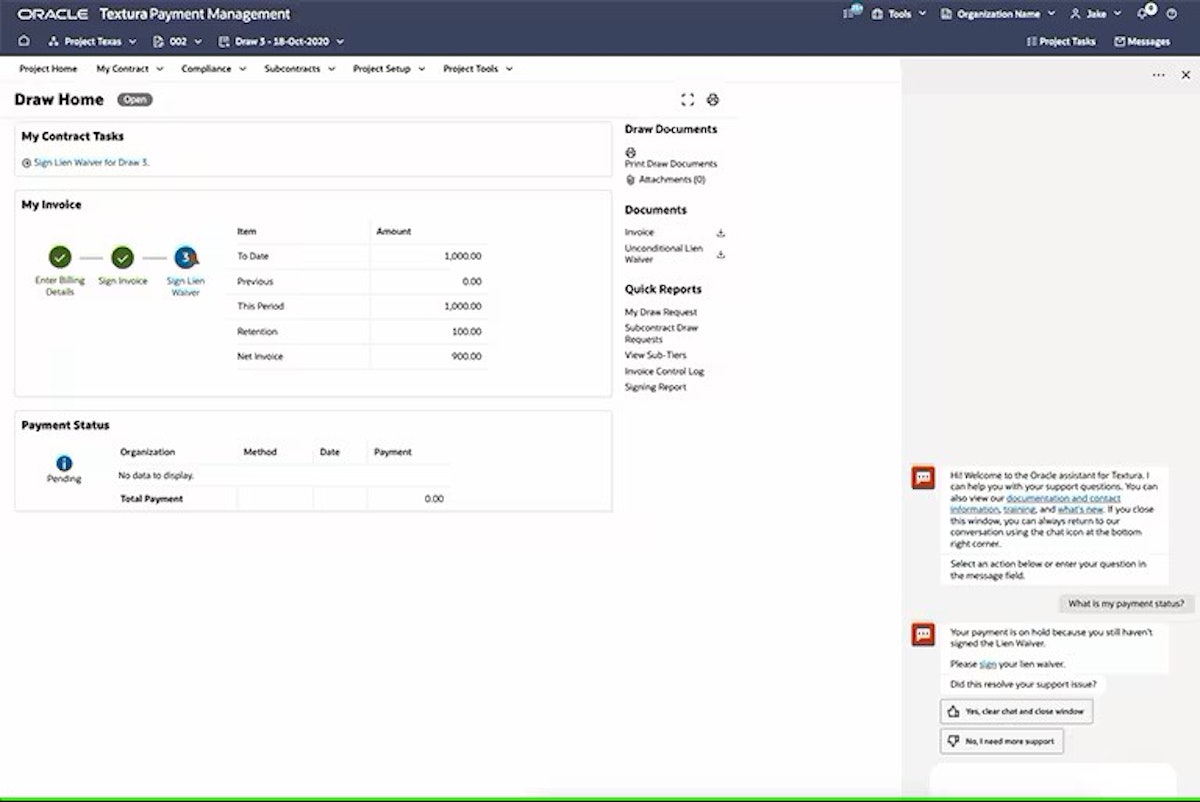Click the fullscreen expand icon on Draw Home
Screen dimensions: 1200x802
[687, 99]
